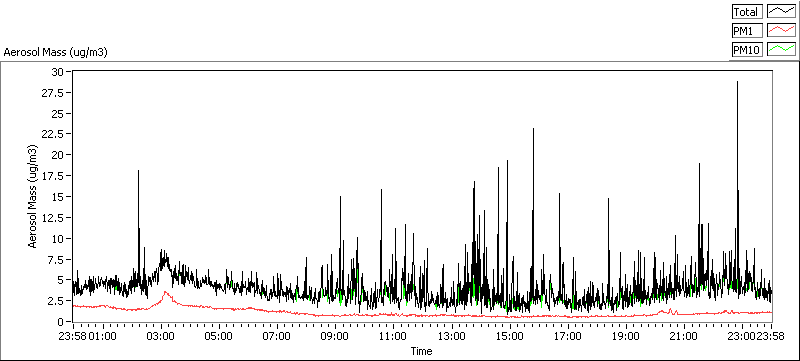Screen dimensions: 800x361
Task: Click the 10 y-axis tick label
Action: click(57, 239)
